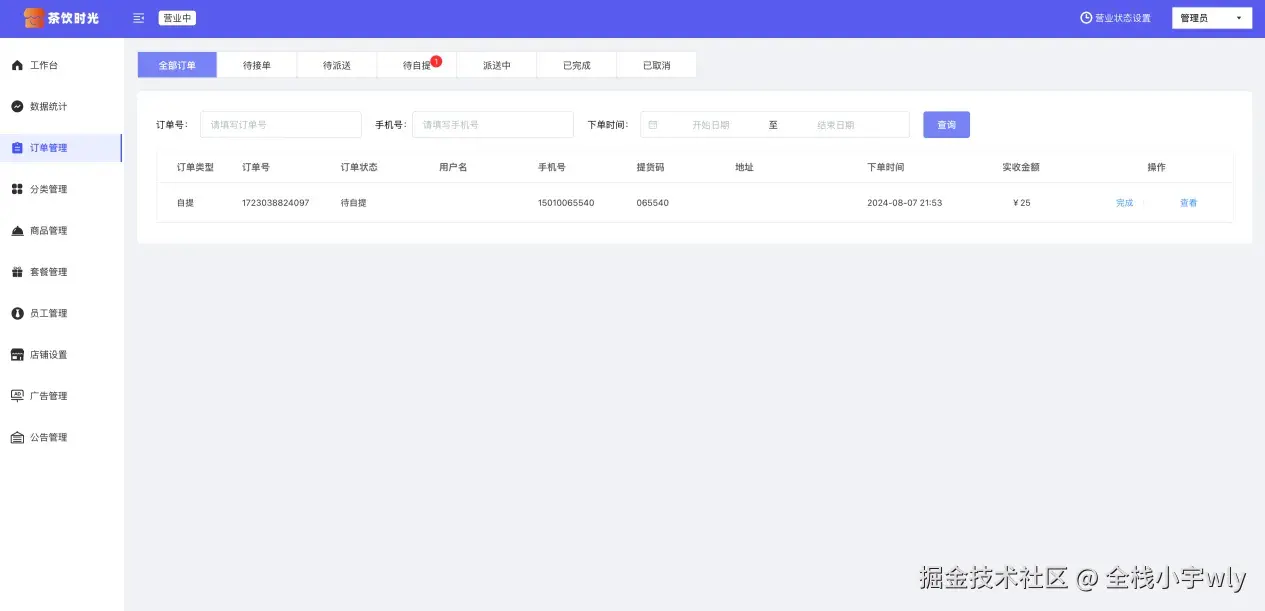Click the 查询 button
The image size is (1265, 611).
[946, 125]
